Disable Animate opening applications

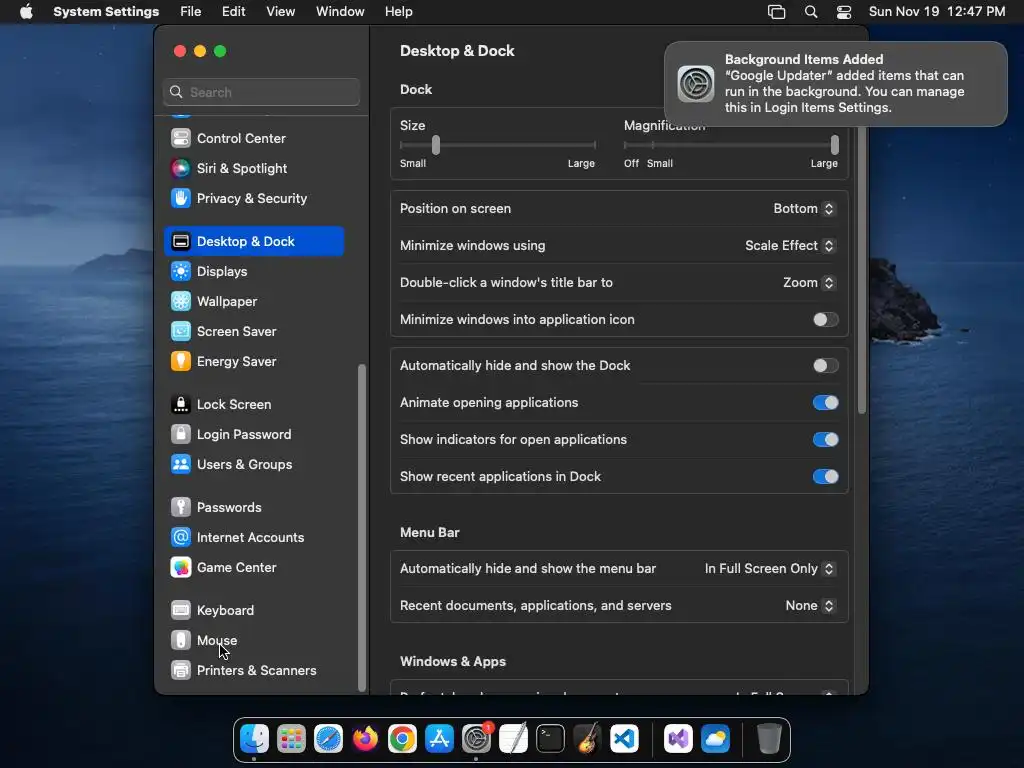tap(825, 402)
